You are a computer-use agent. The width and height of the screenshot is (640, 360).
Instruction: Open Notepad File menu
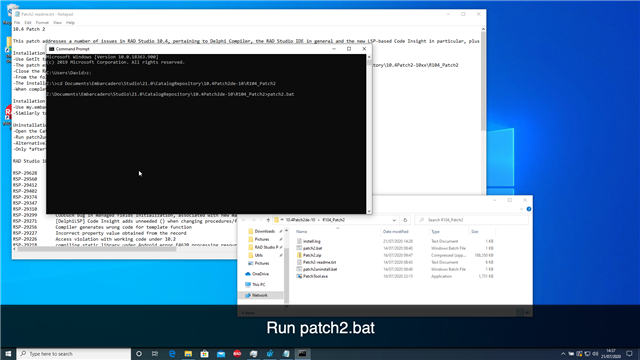(x=17, y=22)
